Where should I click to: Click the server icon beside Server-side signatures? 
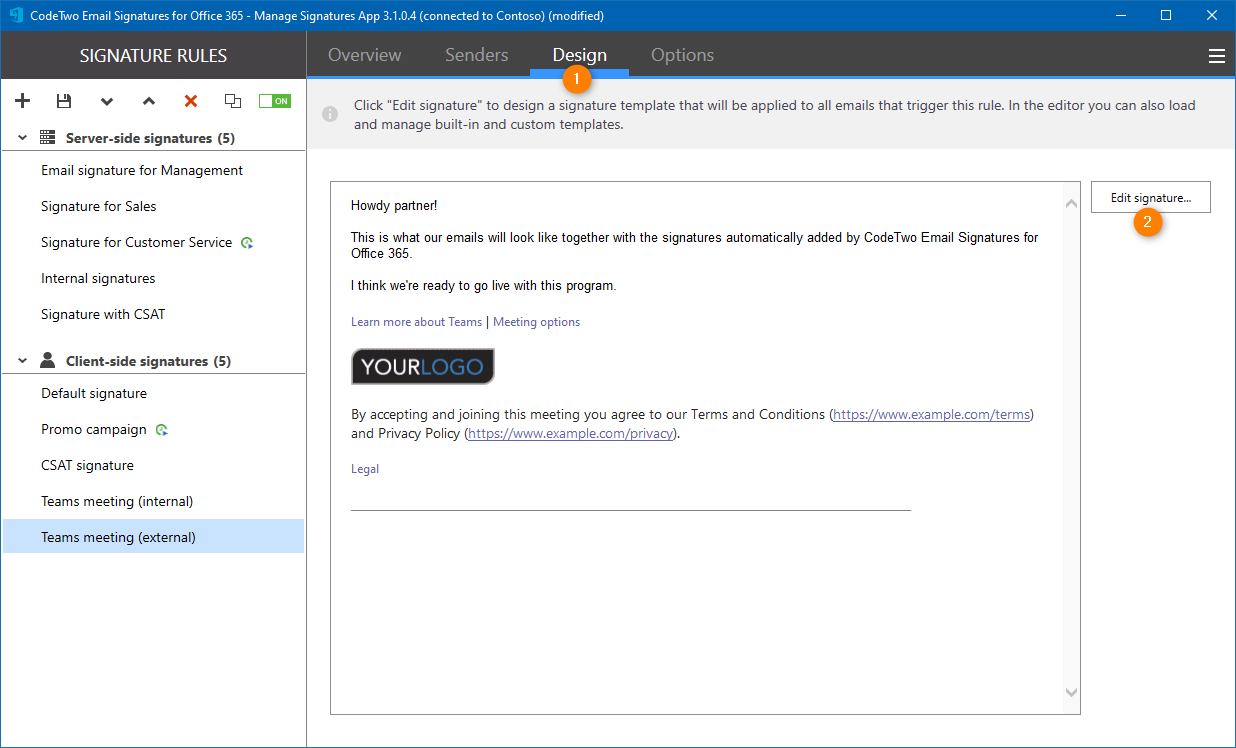47,138
